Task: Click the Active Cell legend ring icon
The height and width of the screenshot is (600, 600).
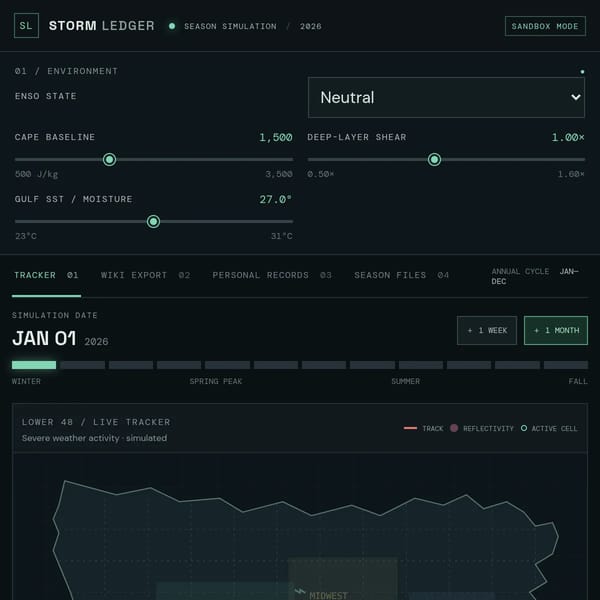Action: [524, 428]
